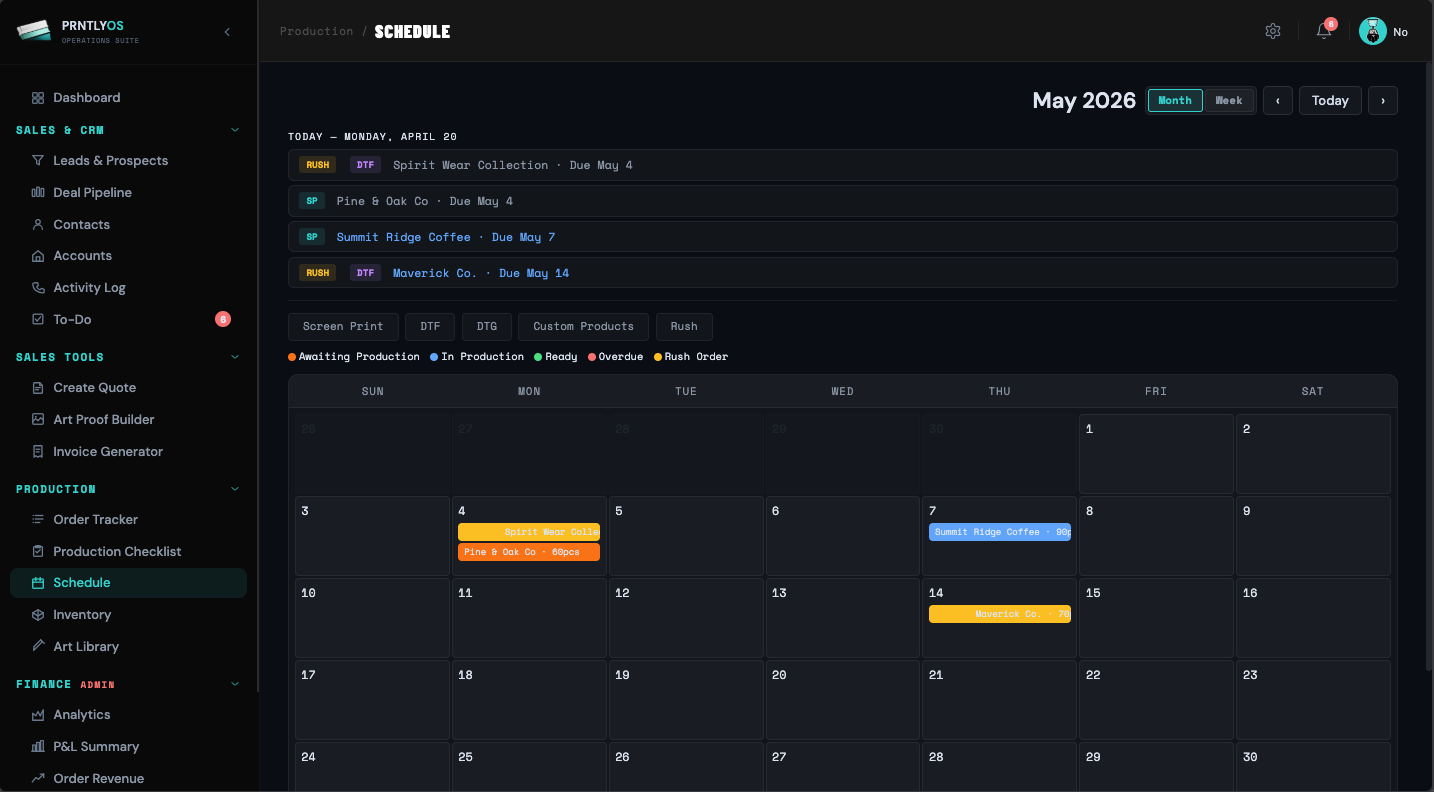Click the Activity Log phone icon
The height and width of the screenshot is (792, 1434).
click(38, 288)
